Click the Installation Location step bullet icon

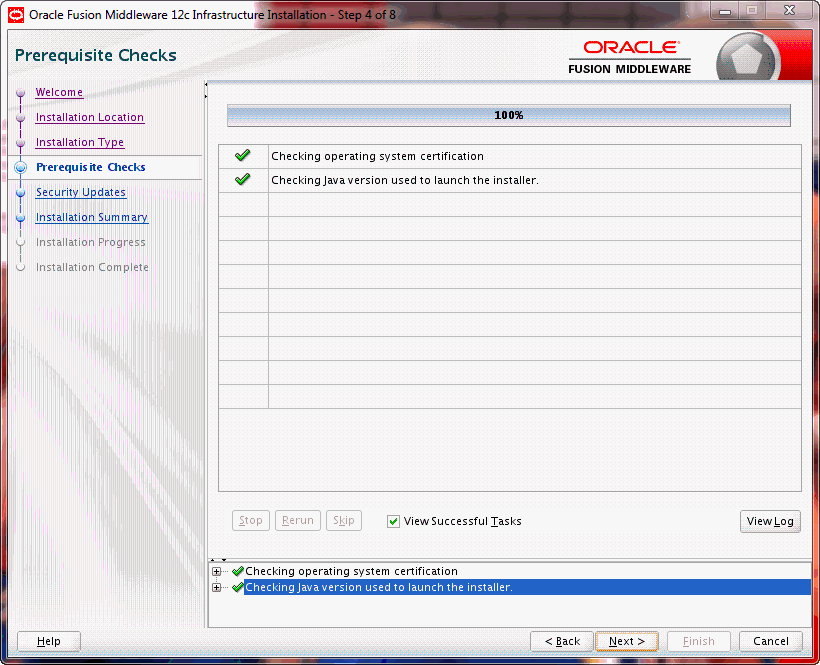tap(20, 118)
